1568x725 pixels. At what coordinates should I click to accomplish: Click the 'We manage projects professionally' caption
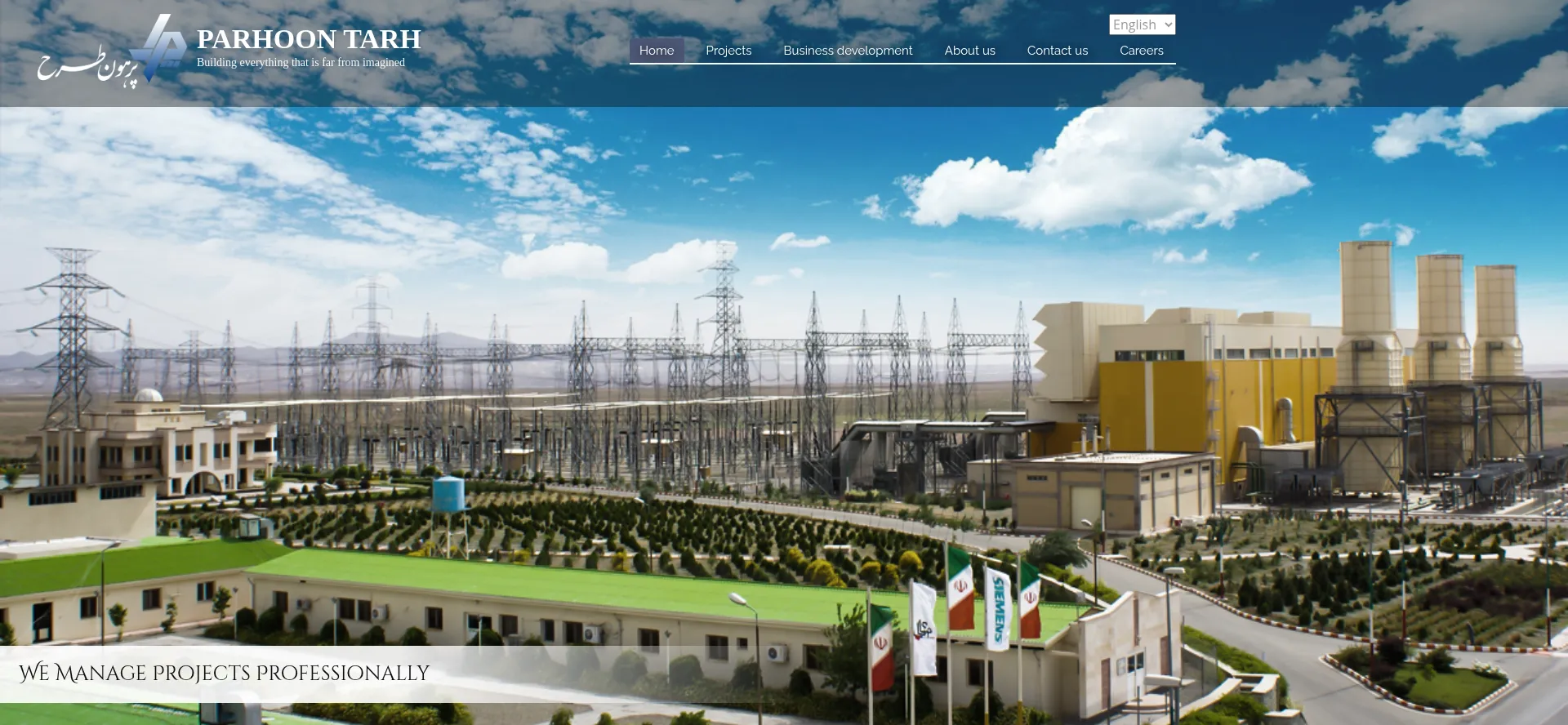224,673
